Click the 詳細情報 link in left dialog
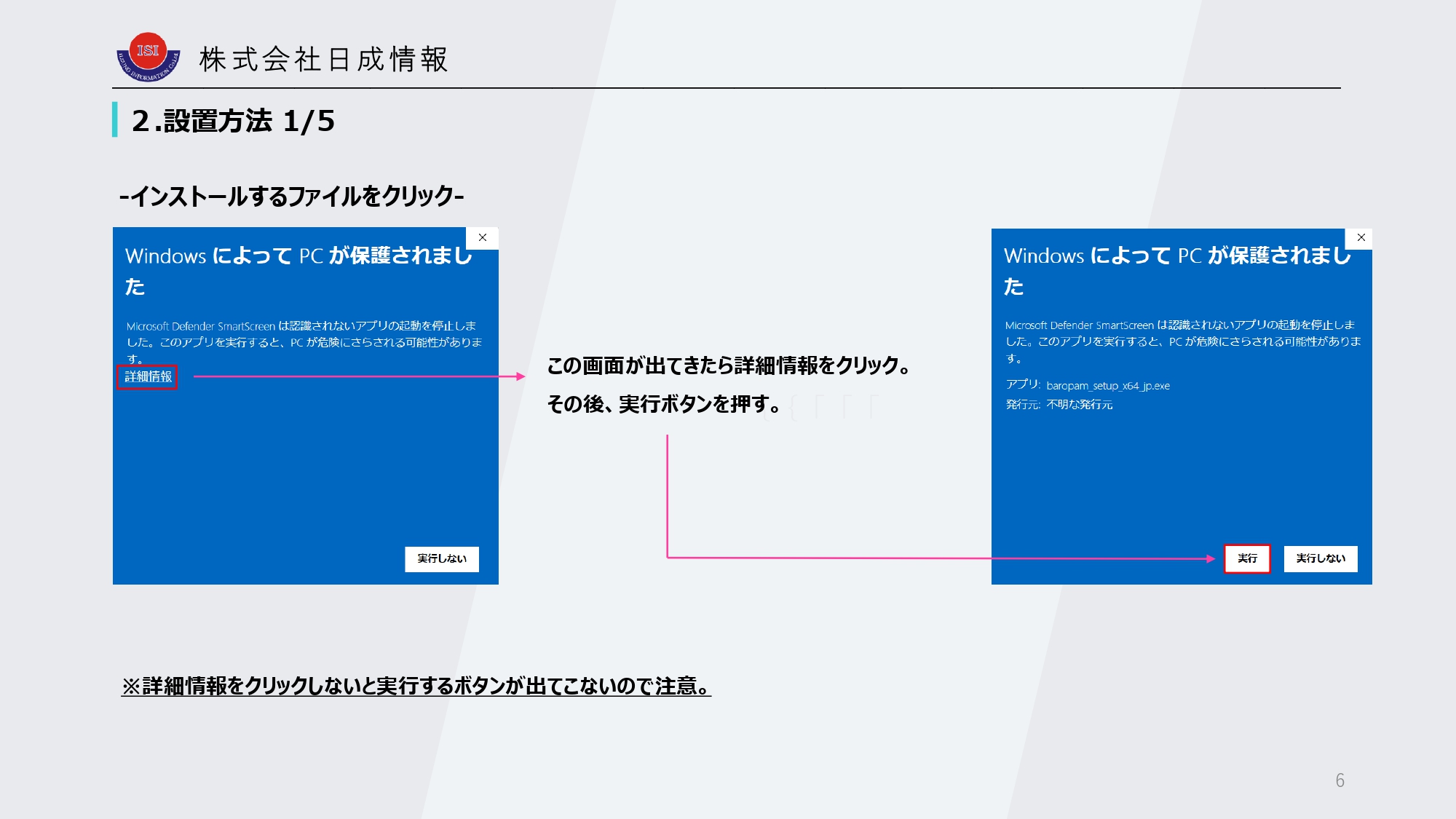 [148, 376]
